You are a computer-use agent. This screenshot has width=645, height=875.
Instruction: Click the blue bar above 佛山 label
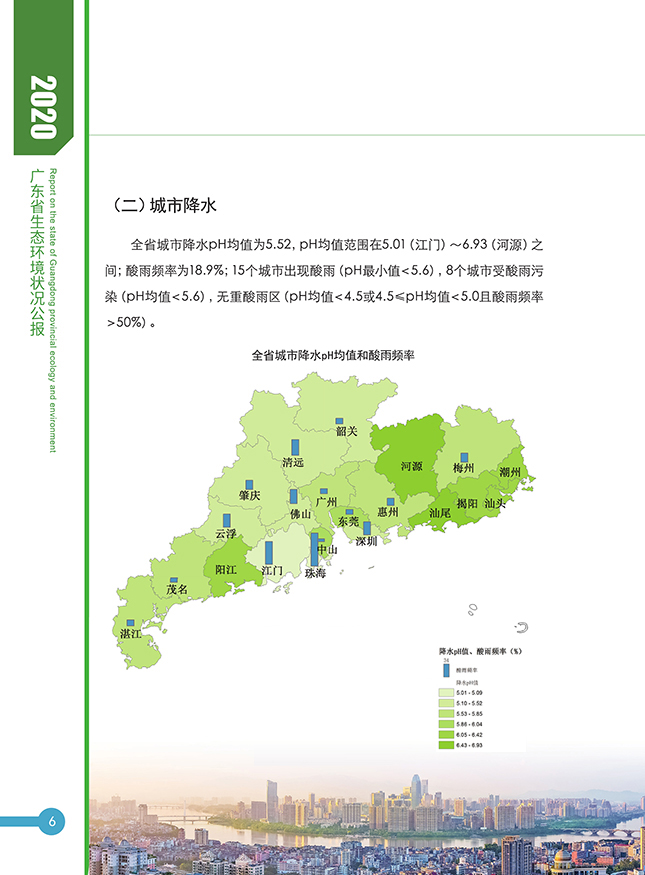pyautogui.click(x=293, y=497)
